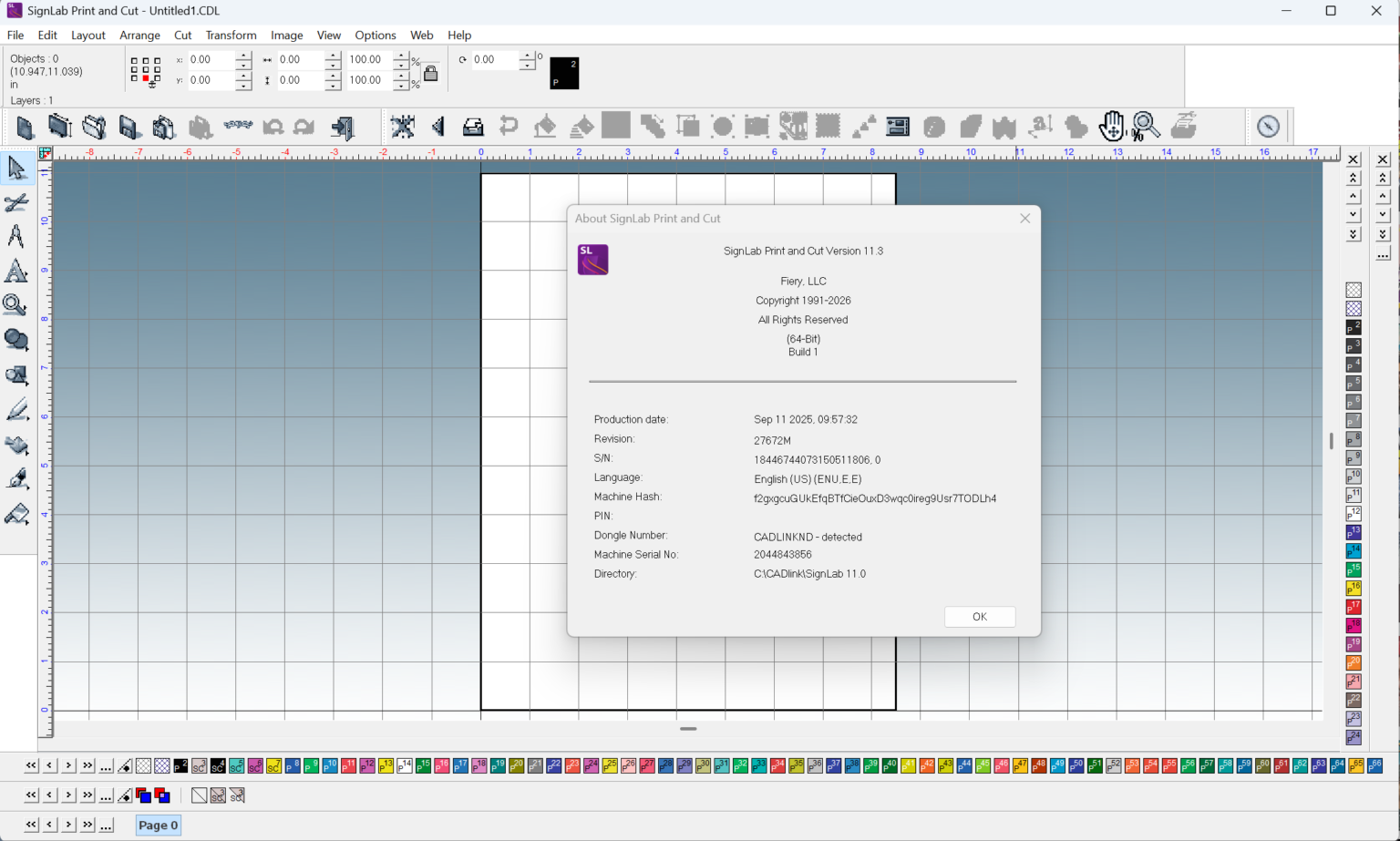Pick the blue P8 color swatch
This screenshot has height=841, width=1400.
pyautogui.click(x=293, y=766)
